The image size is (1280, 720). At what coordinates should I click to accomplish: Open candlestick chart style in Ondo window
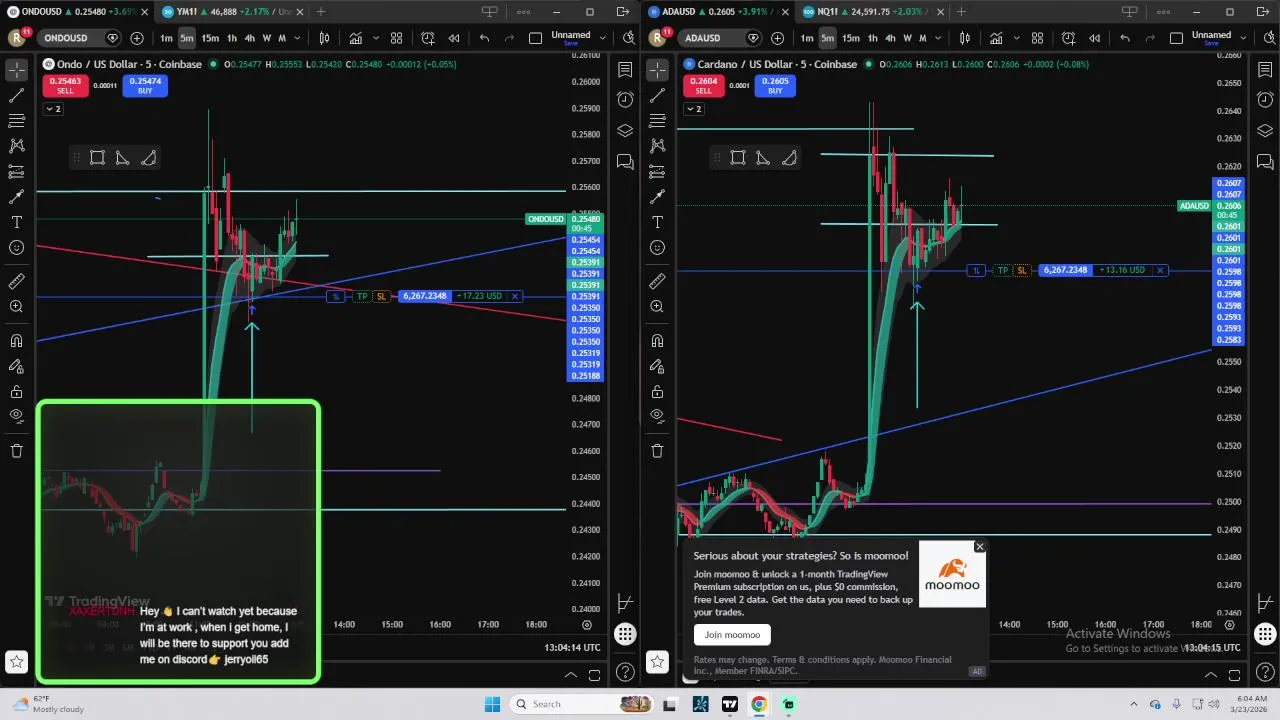324,38
